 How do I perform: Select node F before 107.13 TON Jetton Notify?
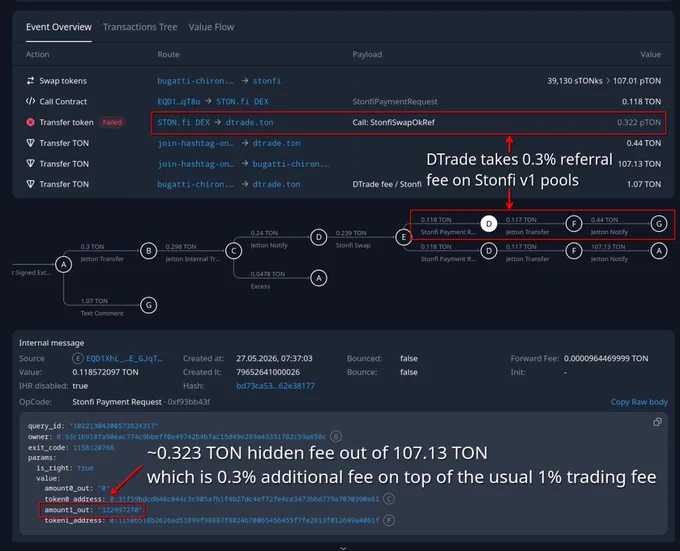pos(574,251)
